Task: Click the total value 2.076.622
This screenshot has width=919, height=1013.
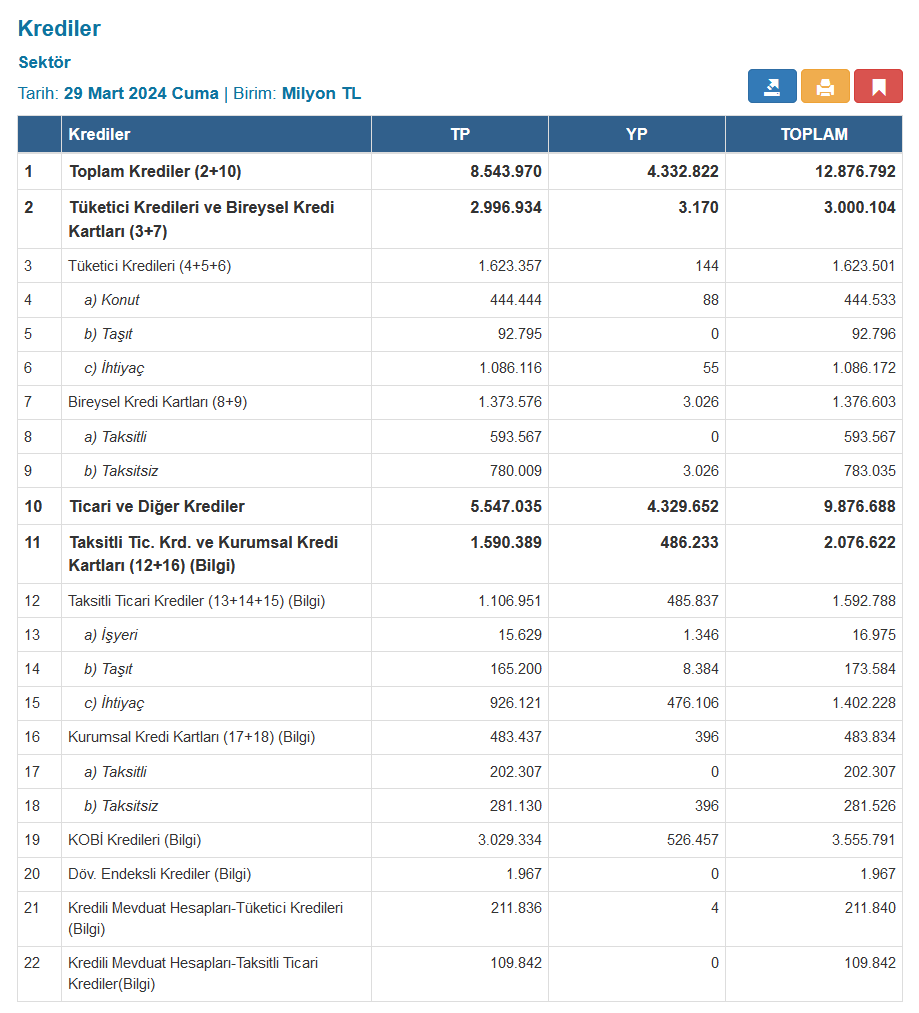Action: [x=860, y=542]
